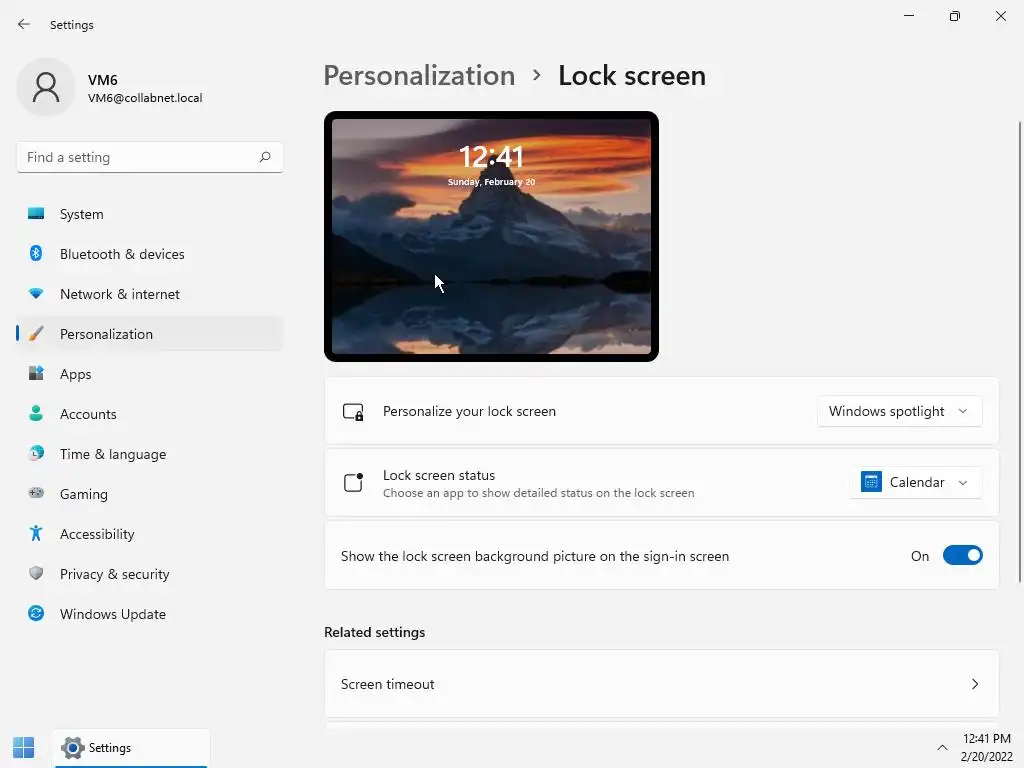This screenshot has height=768, width=1024.
Task: Click the Apps icon in sidebar
Action: tap(36, 374)
